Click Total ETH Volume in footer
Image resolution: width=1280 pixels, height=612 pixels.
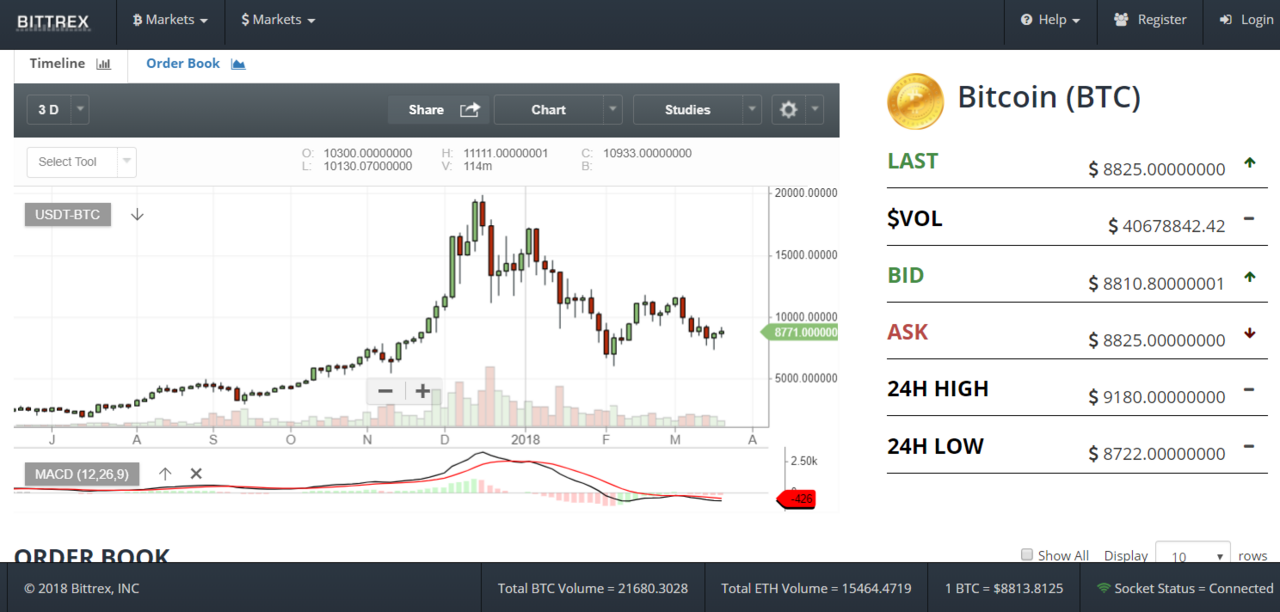coord(816,588)
